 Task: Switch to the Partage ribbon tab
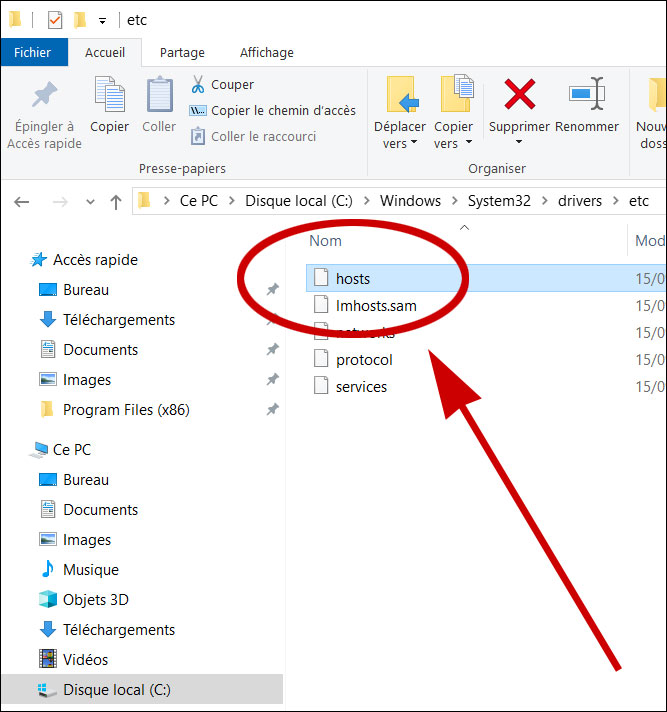pos(182,53)
